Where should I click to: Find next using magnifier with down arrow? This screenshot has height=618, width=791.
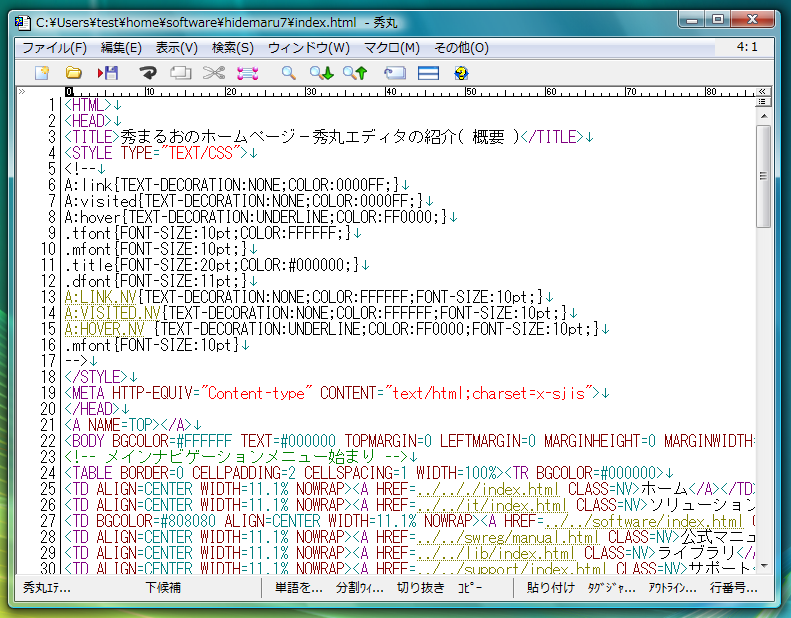coord(322,73)
